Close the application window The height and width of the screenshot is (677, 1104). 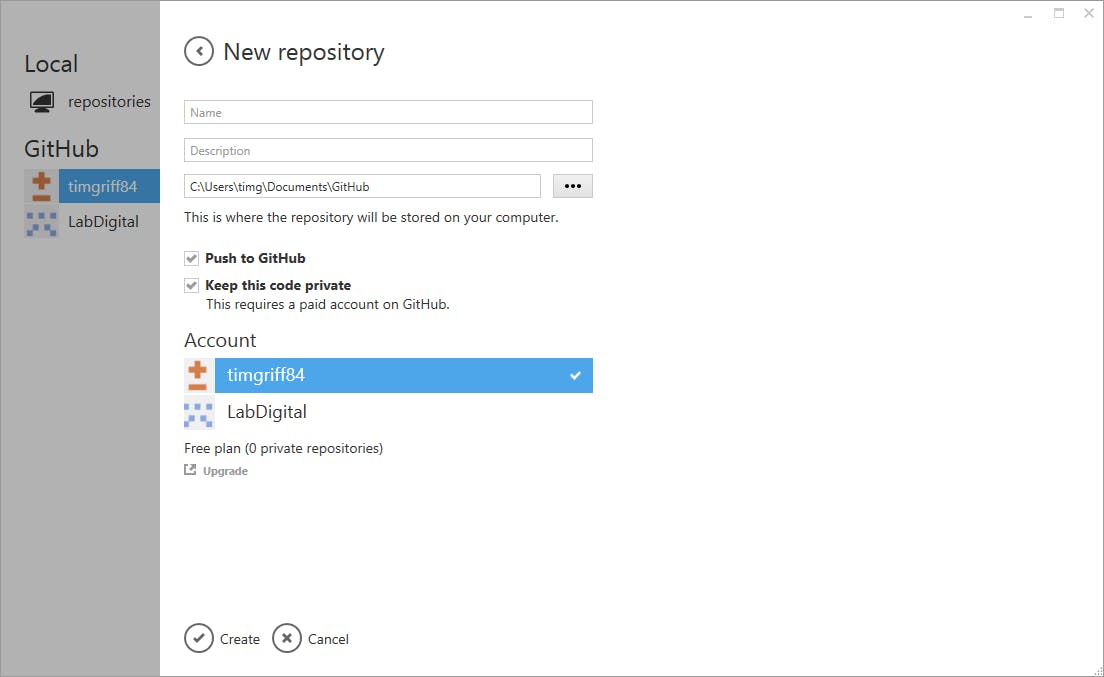(1089, 13)
